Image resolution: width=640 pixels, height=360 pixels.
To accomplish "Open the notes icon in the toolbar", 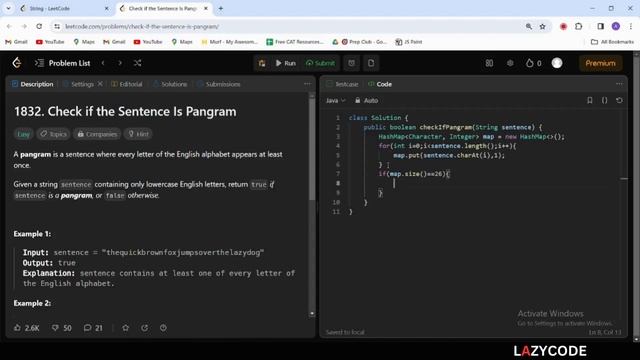I will coord(371,63).
